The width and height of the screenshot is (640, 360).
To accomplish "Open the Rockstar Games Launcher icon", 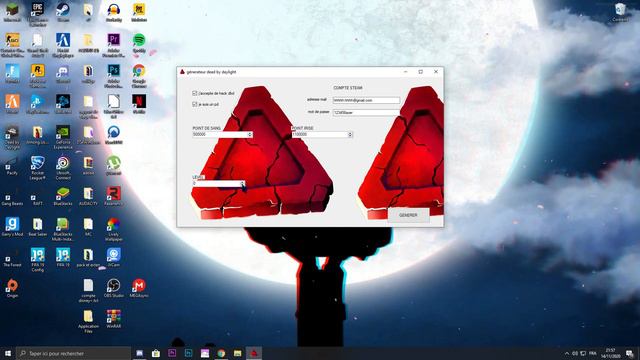I will (38, 75).
